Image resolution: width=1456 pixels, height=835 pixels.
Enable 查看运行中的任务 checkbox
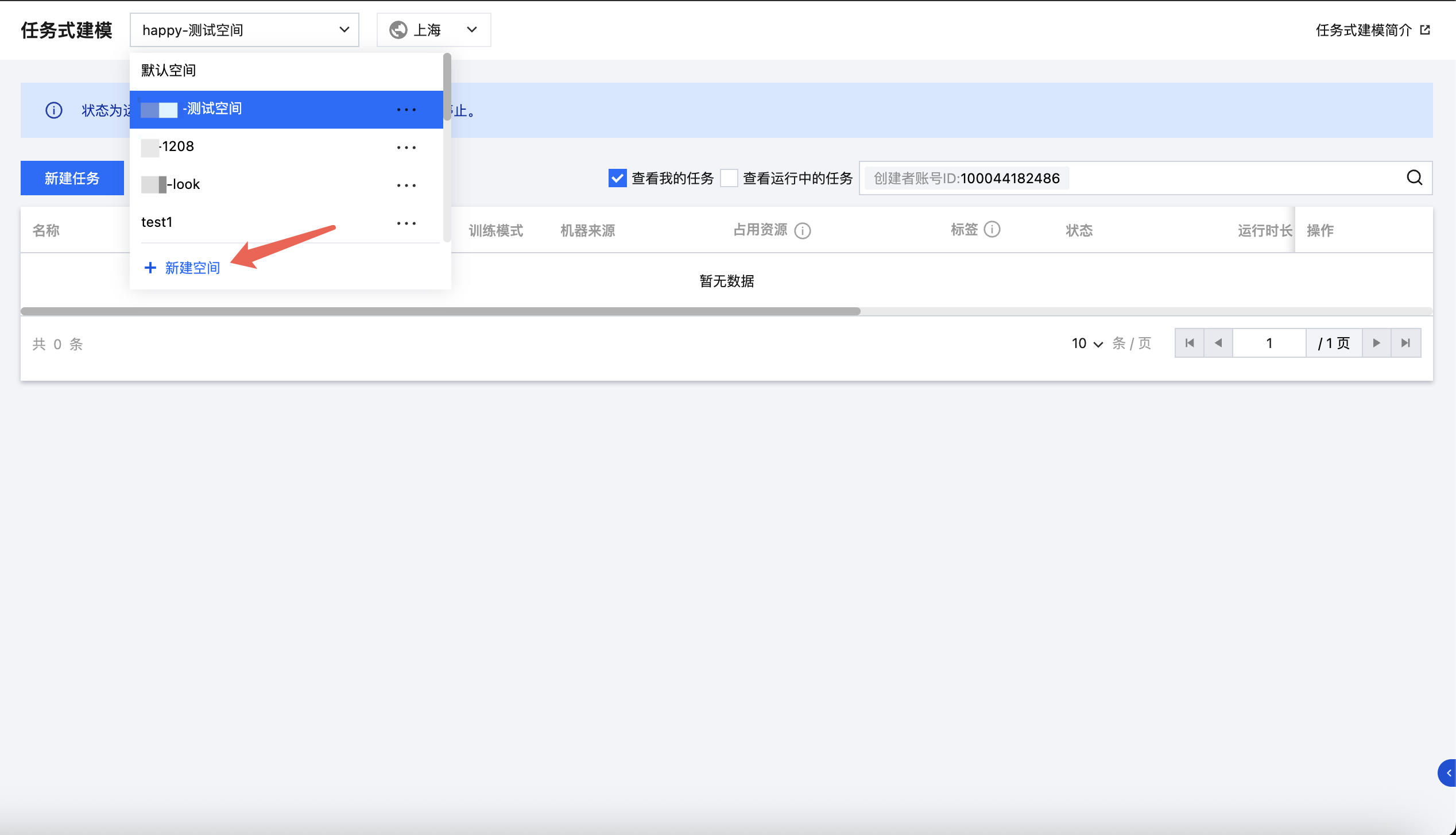point(729,178)
